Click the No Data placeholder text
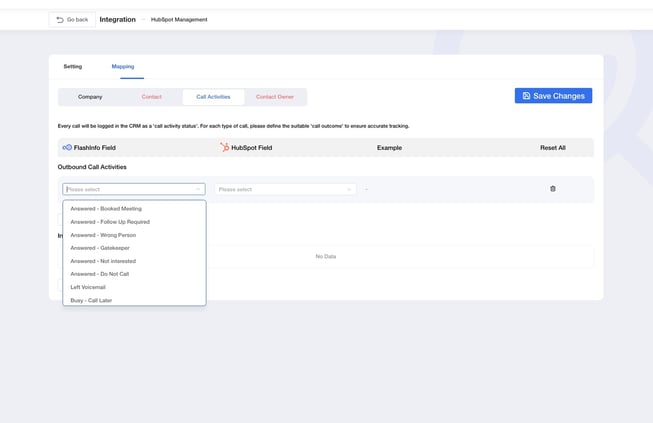This screenshot has height=423, width=653. click(x=326, y=256)
